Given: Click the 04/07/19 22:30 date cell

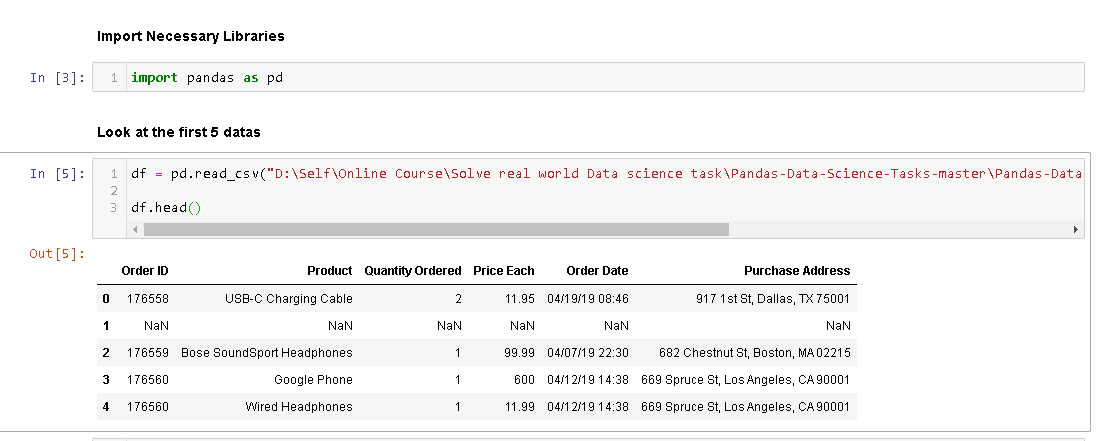Looking at the screenshot, I should tap(588, 353).
